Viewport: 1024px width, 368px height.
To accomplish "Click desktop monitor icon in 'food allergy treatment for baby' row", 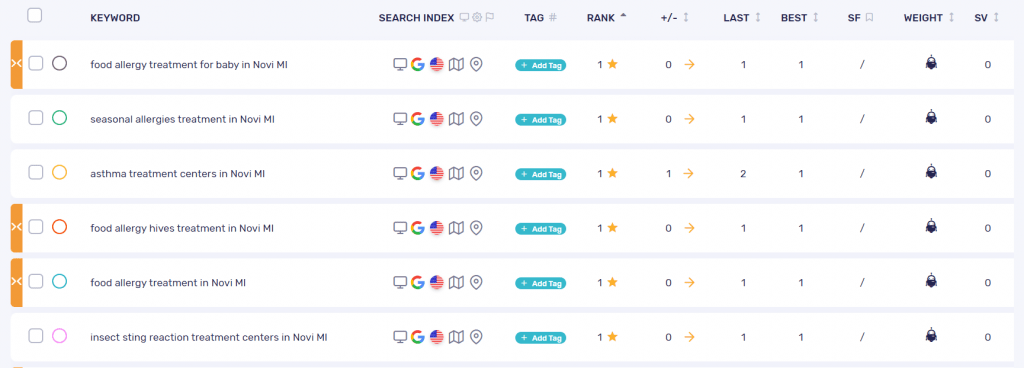I will (400, 64).
